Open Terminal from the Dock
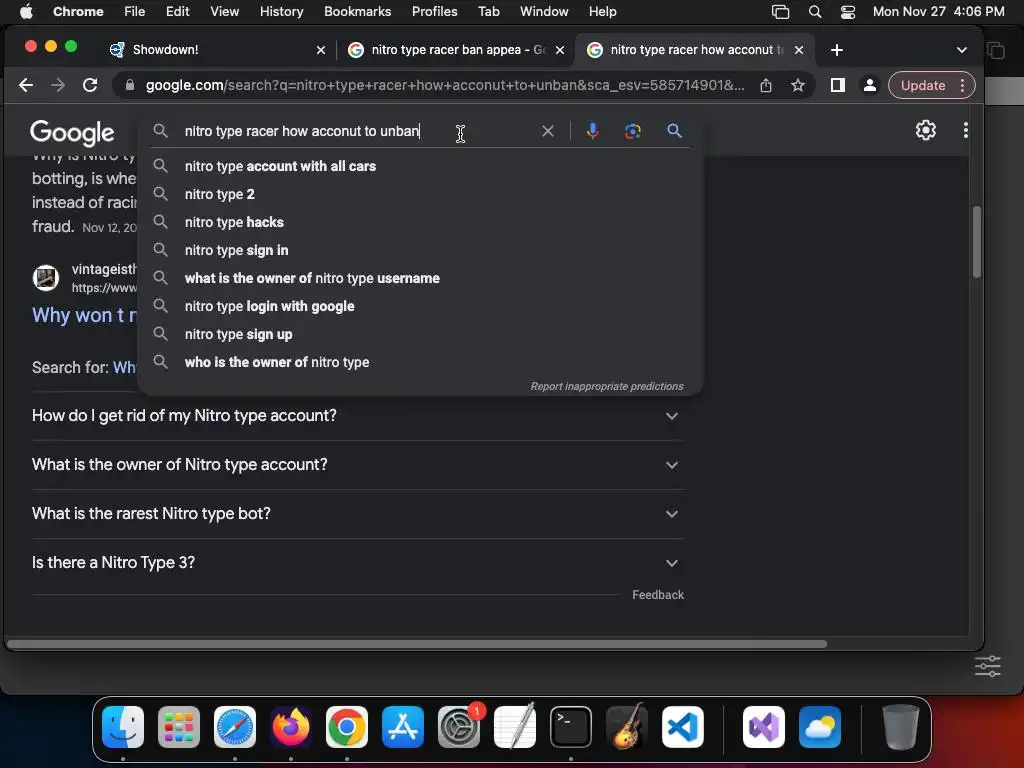 click(x=571, y=727)
